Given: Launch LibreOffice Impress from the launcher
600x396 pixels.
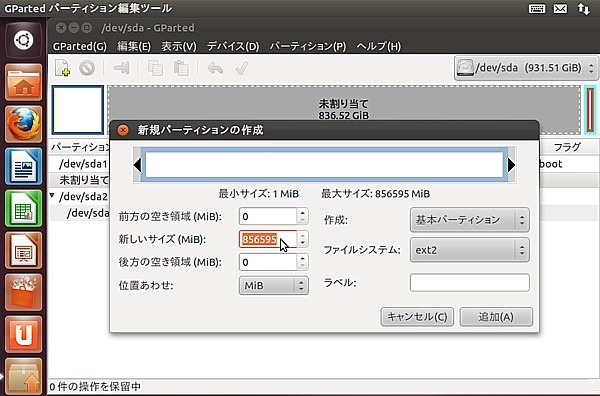Looking at the screenshot, I should [x=24, y=250].
